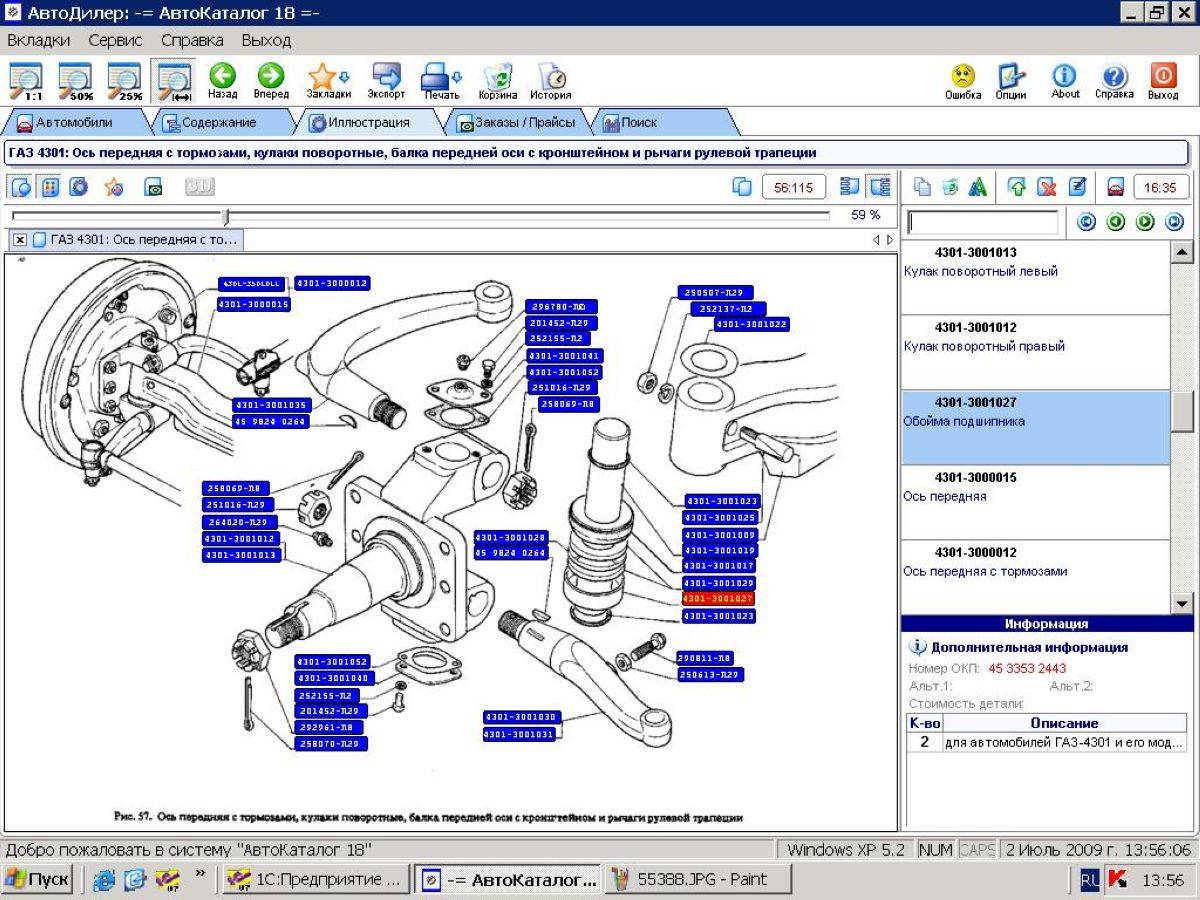Click part label 4301-3001030 on the diagram
Image resolution: width=1200 pixels, height=900 pixels.
tap(520, 718)
